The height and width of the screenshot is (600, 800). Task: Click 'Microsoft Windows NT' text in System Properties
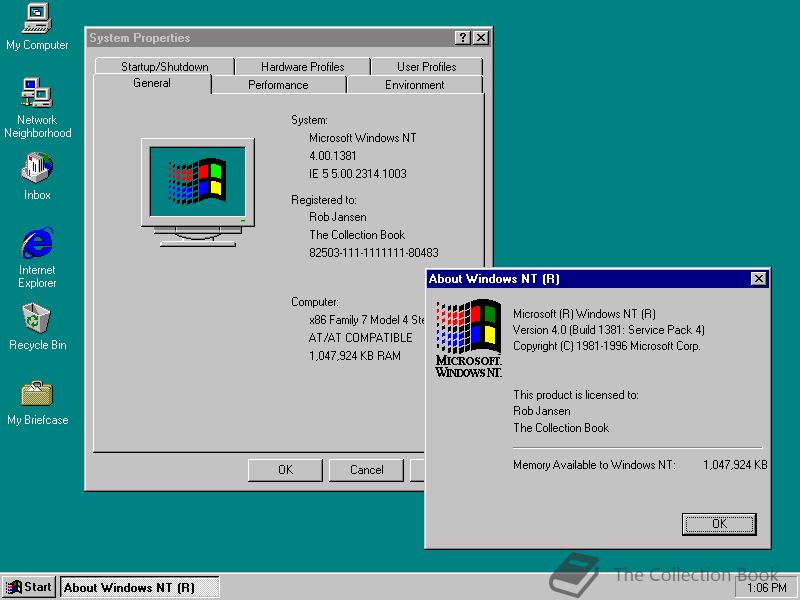363,138
